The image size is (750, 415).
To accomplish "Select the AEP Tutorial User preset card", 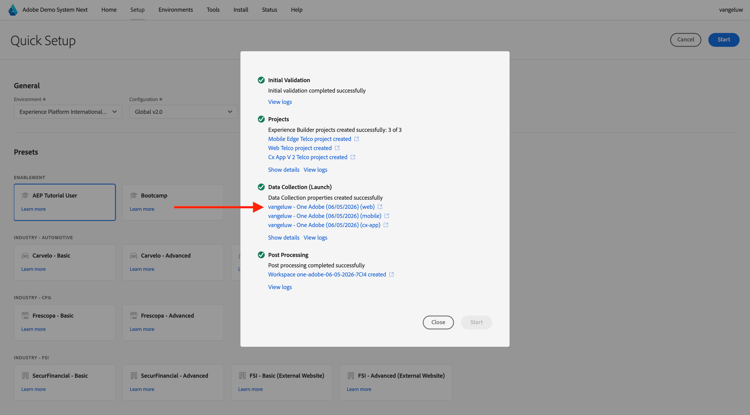I will pos(65,202).
